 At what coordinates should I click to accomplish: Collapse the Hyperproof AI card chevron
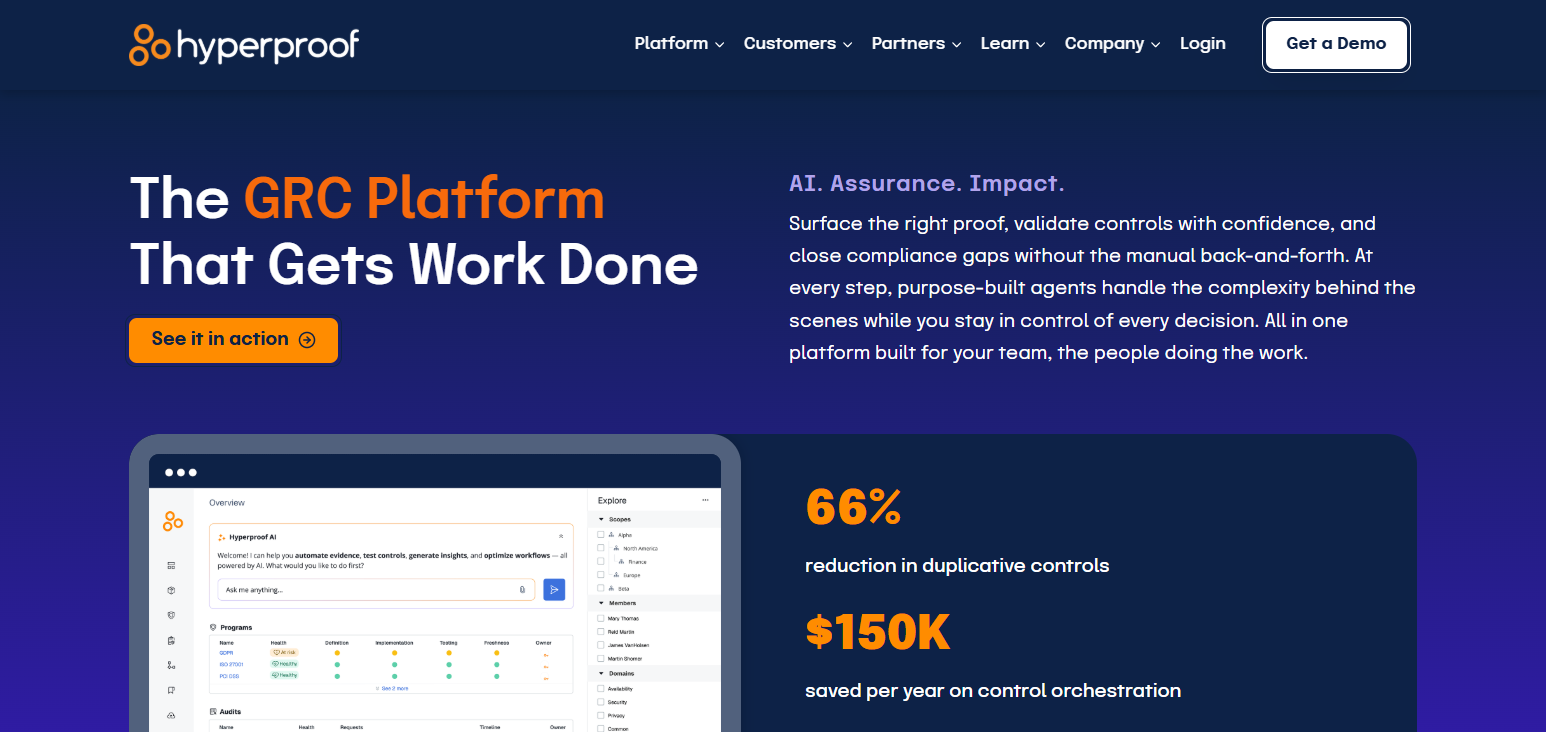click(x=561, y=537)
